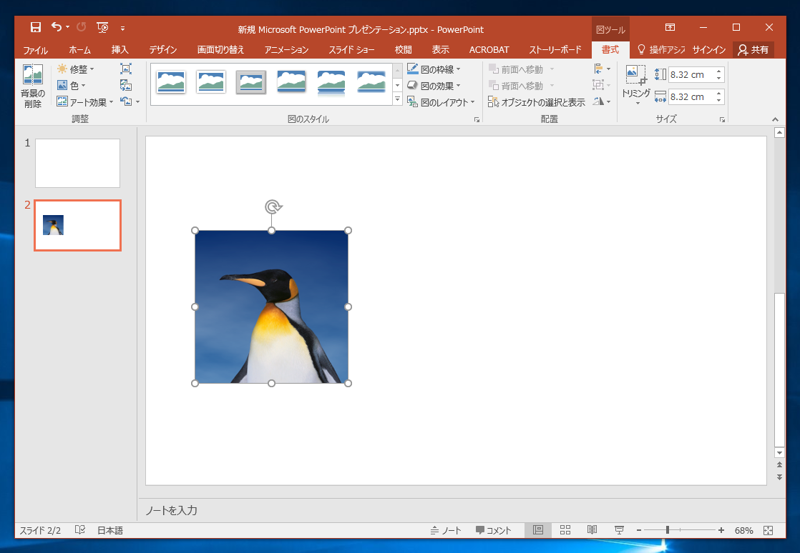Viewport: 800px width, 553px height.
Task: Open the 図の枠線 (Picture Border) dropdown
Action: (434, 69)
